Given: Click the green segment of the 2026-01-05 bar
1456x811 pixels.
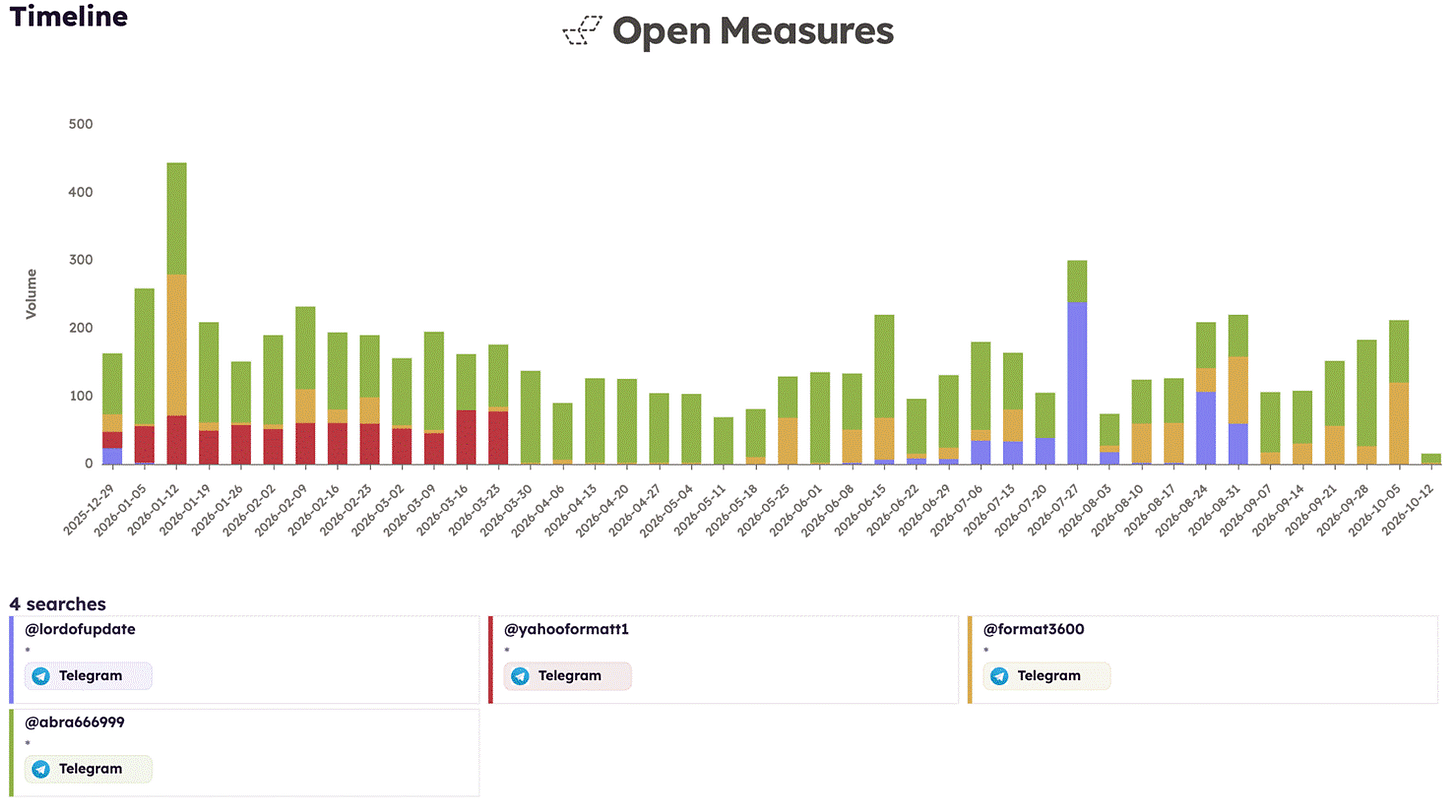Looking at the screenshot, I should pyautogui.click(x=145, y=357).
